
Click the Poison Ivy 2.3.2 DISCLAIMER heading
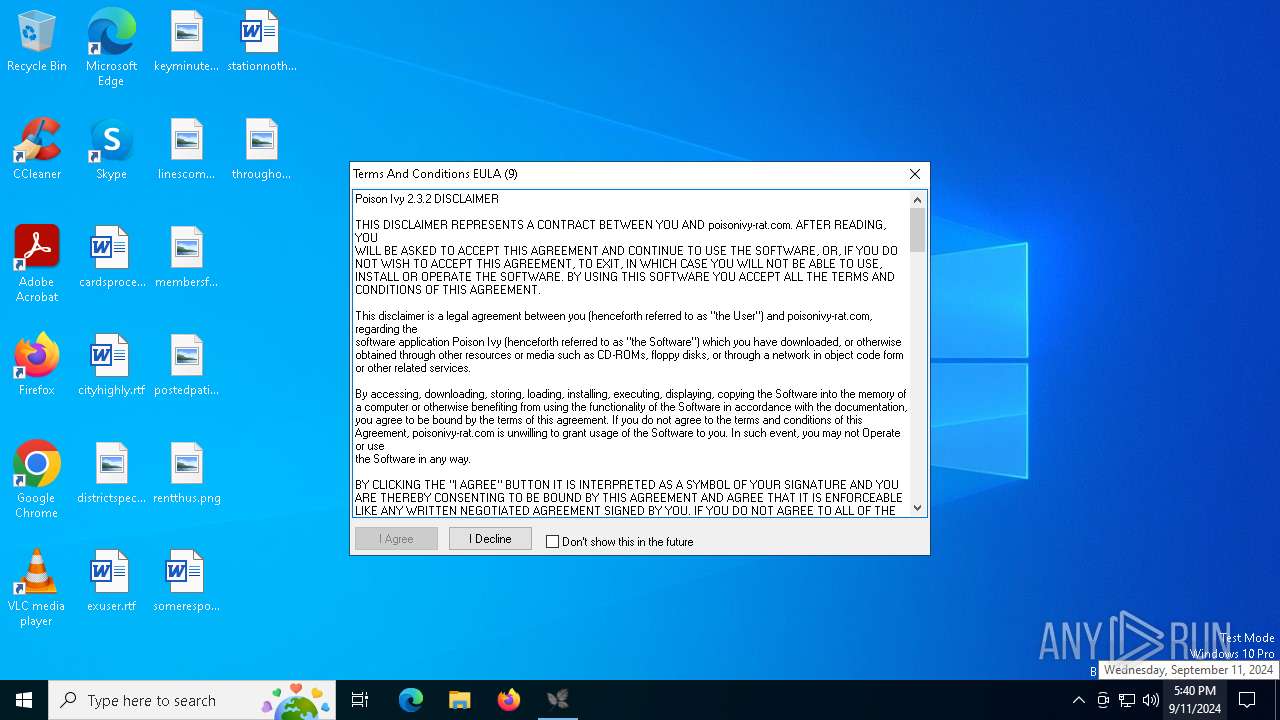click(x=427, y=199)
